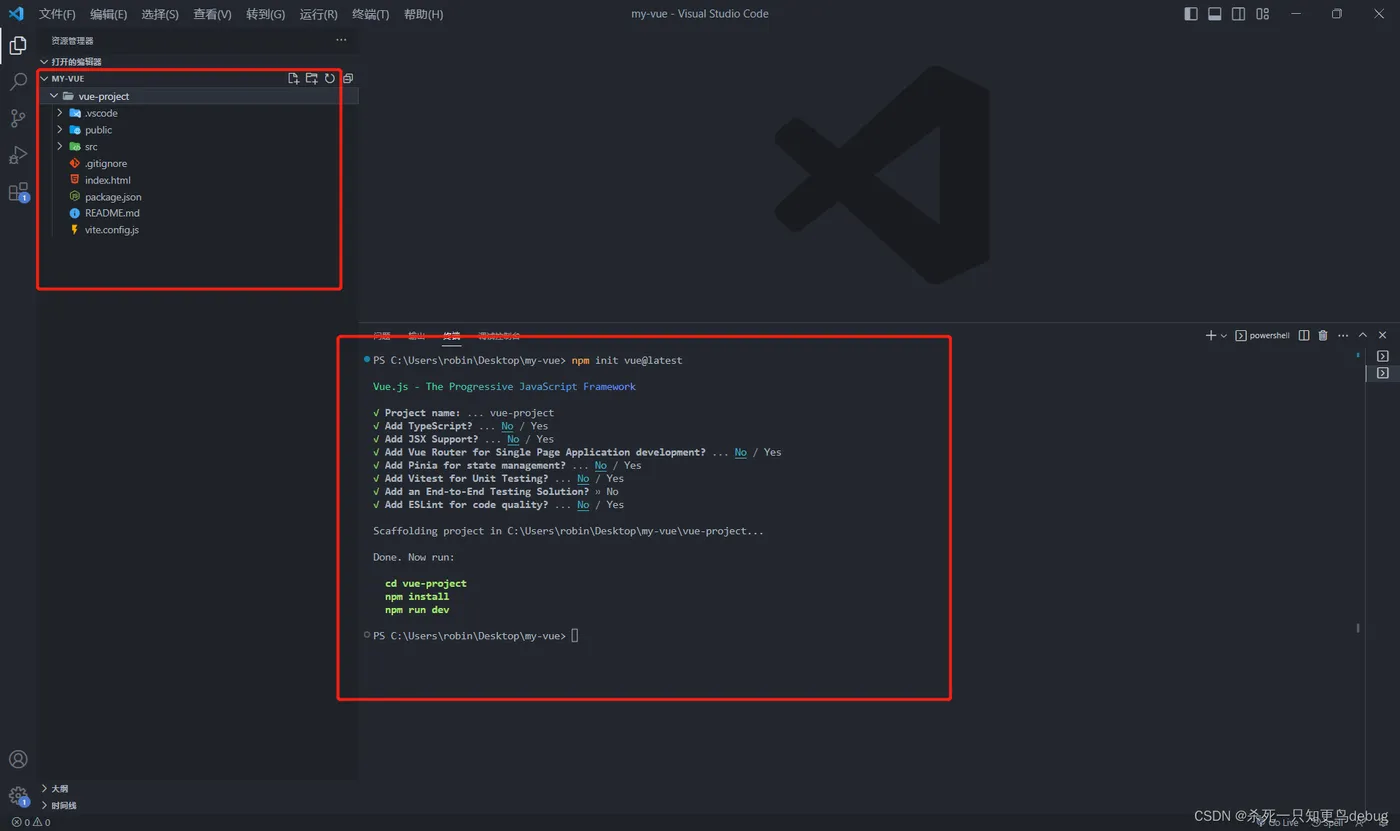
Task: Open the Manage gear menu
Action: (x=18, y=796)
